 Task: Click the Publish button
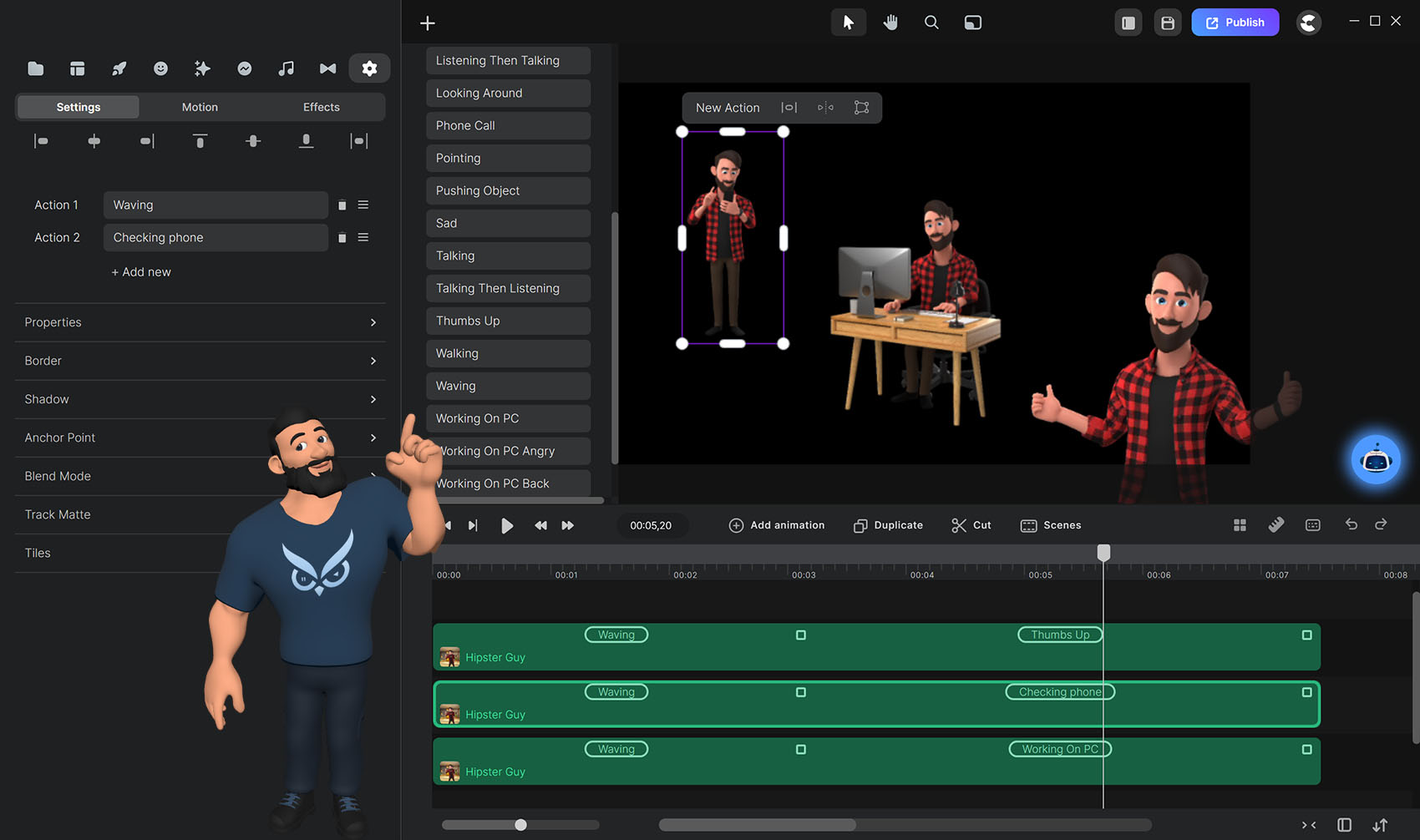1235,23
